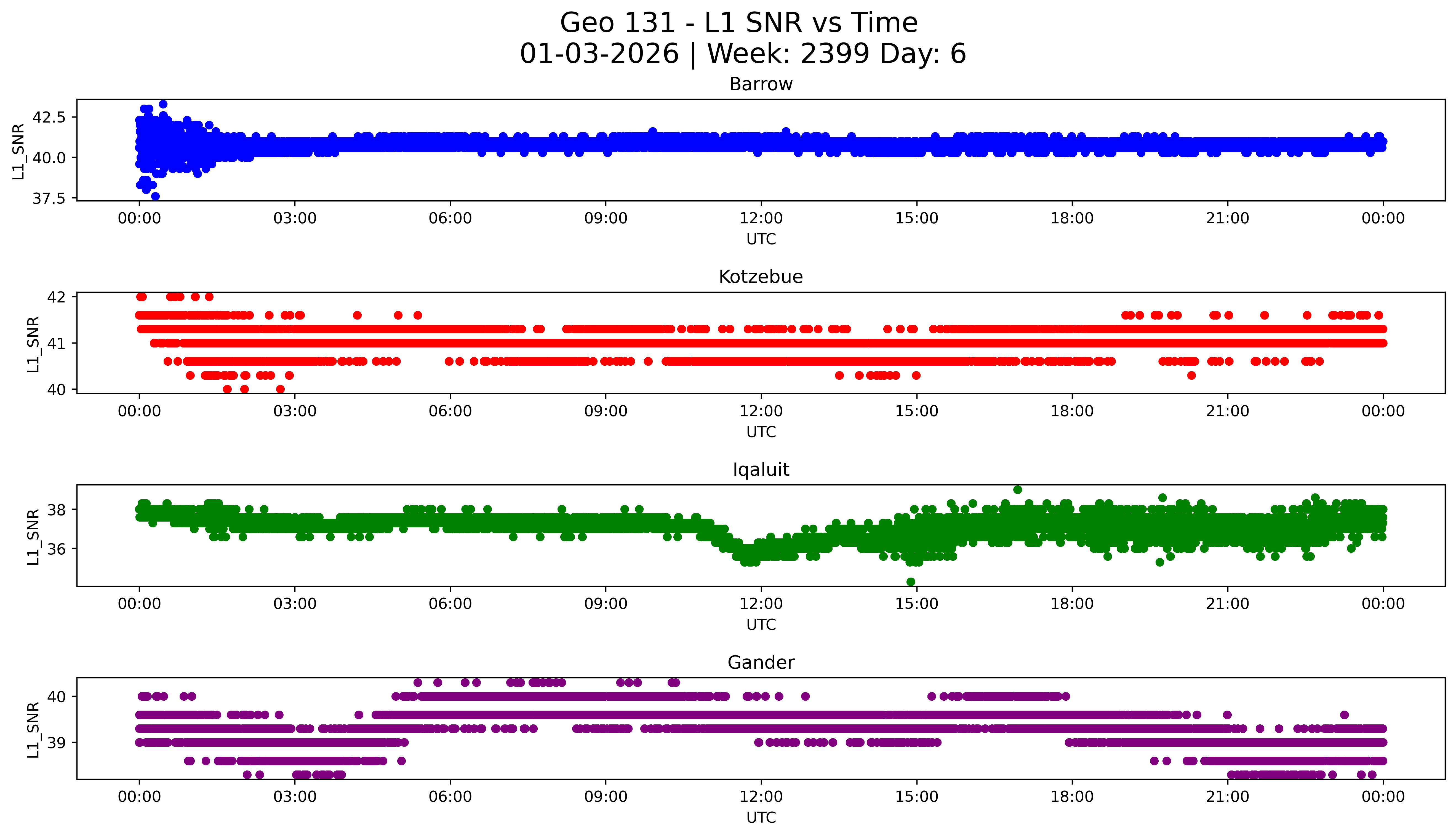The height and width of the screenshot is (837, 1456).
Task: Click the 03:00 tick under Kotzebue plot
Action: 295,411
